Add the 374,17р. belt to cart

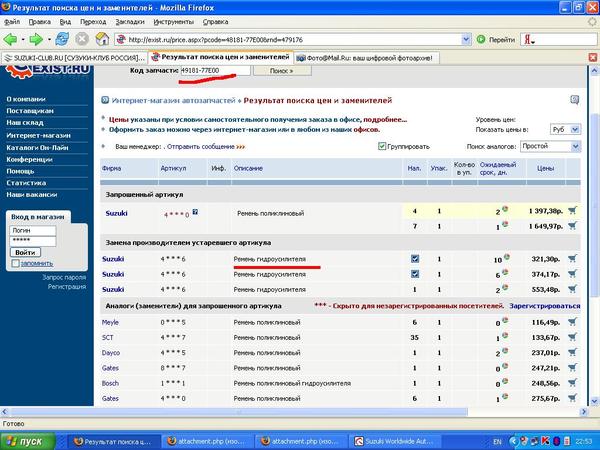pos(572,274)
